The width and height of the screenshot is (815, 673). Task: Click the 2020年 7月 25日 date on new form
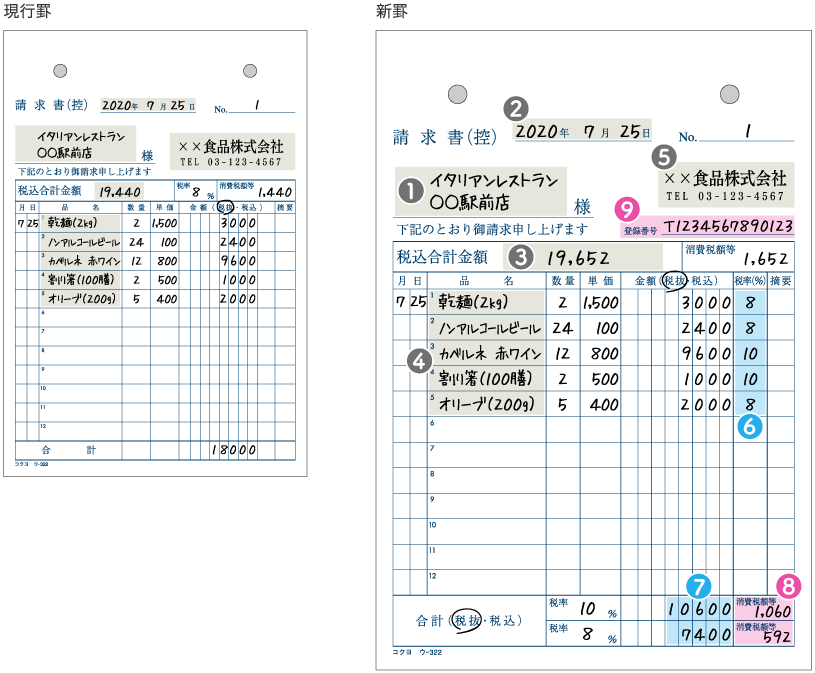pos(582,131)
